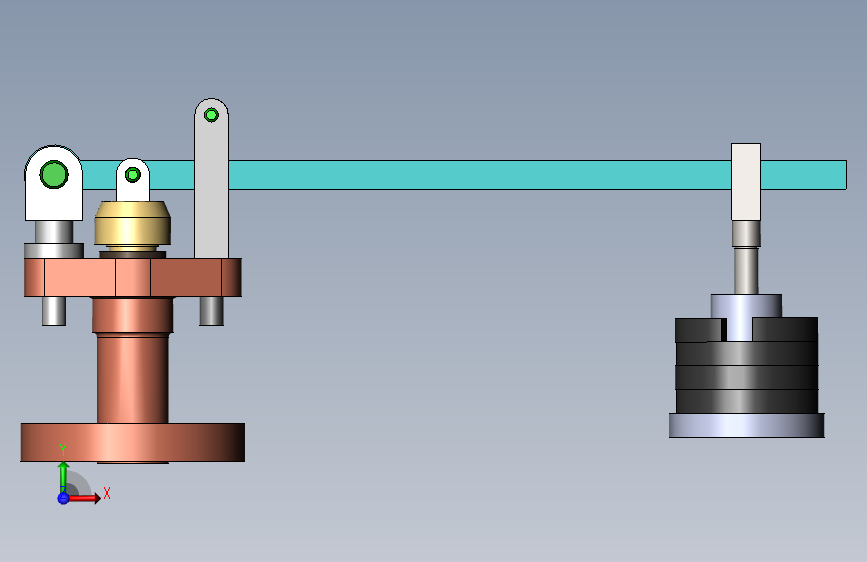The width and height of the screenshot is (867, 562).
Task: Select the gray stud under plate's left side
Action: tap(54, 311)
